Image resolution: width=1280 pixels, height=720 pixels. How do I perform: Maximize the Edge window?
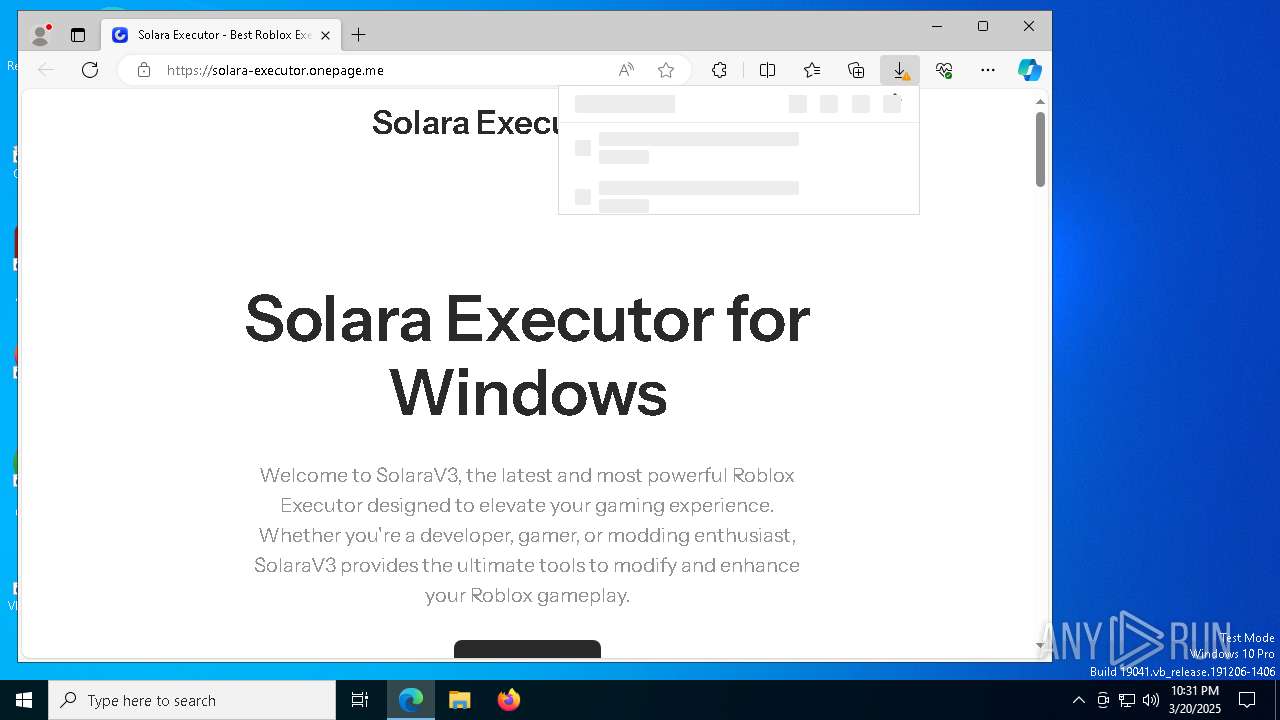pos(983,26)
